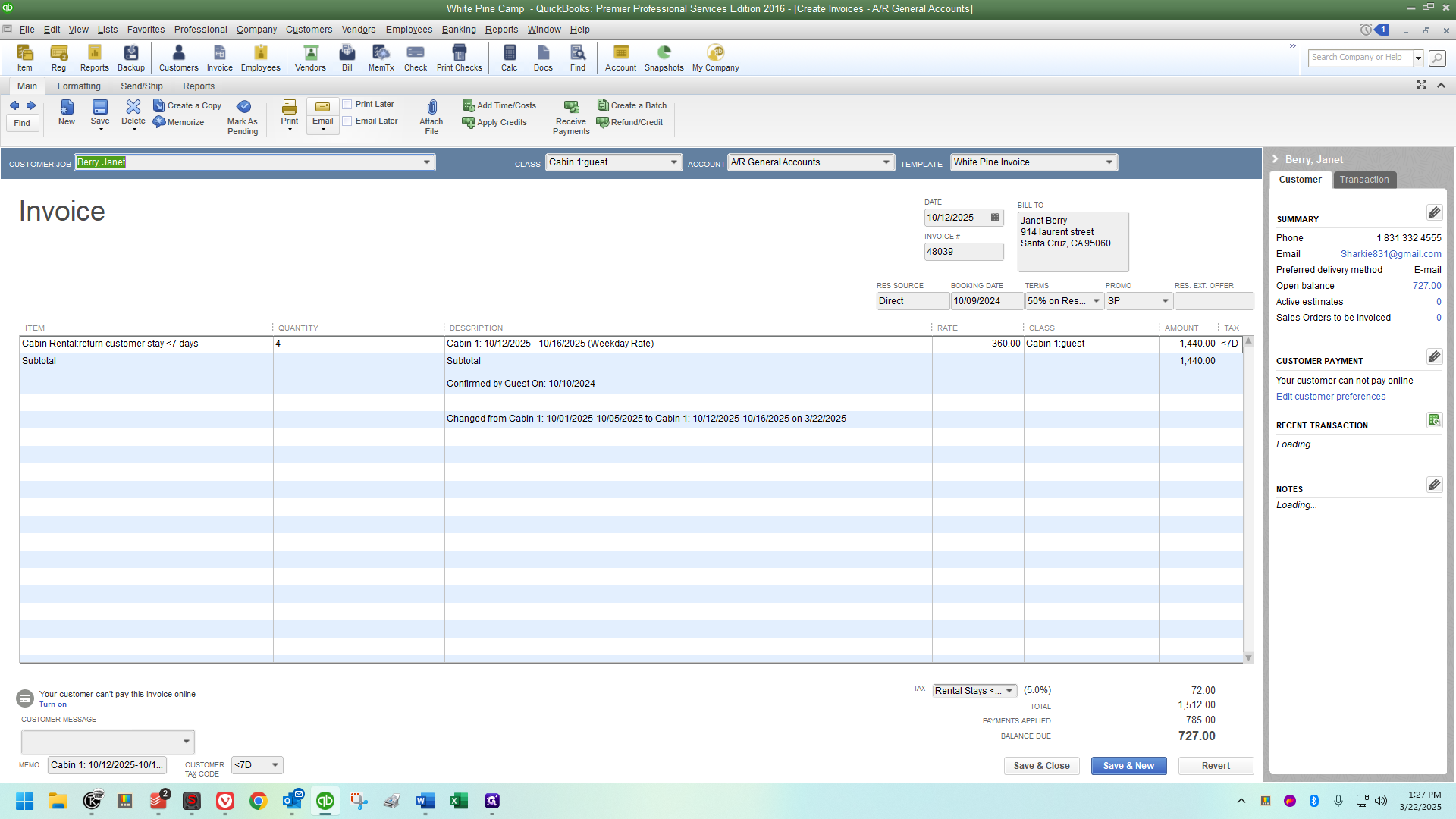Open the Snapshots icon
This screenshot has height=819, width=1456.
coord(664,58)
